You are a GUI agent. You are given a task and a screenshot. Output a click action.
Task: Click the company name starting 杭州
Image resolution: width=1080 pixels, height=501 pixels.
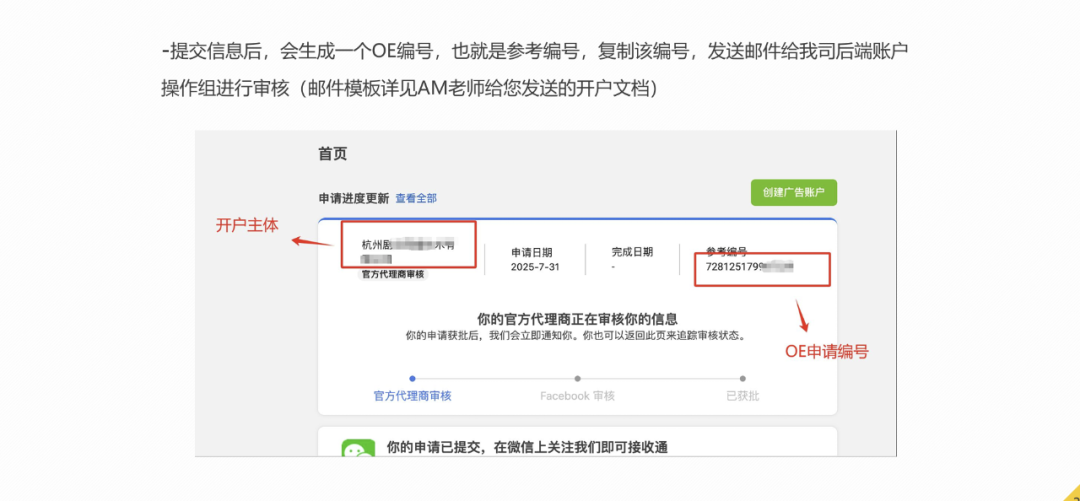click(409, 252)
